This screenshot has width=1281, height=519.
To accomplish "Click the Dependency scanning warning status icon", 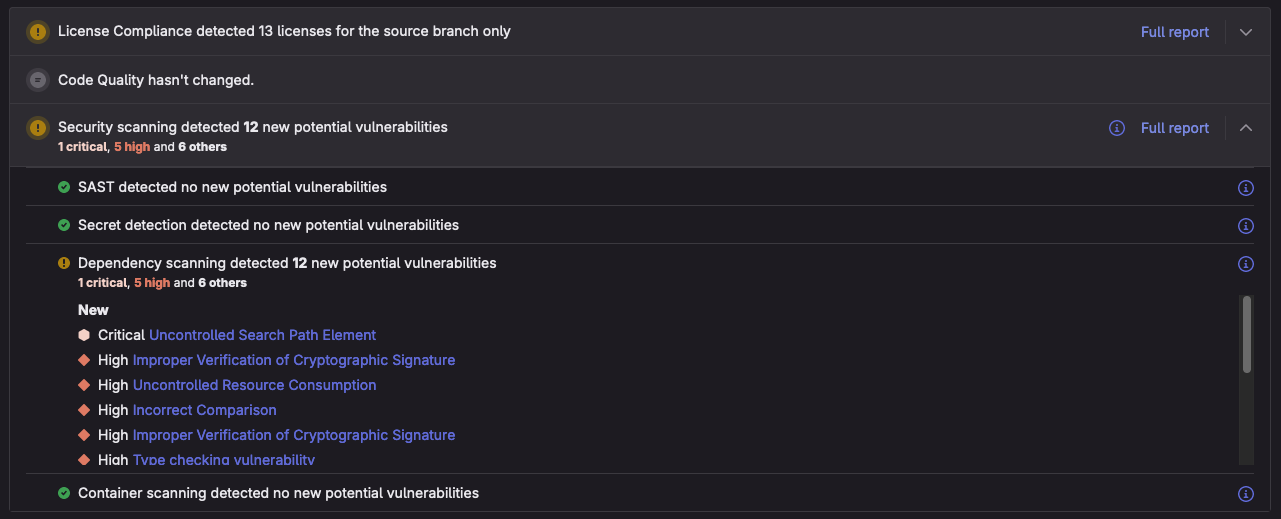I will point(64,263).
